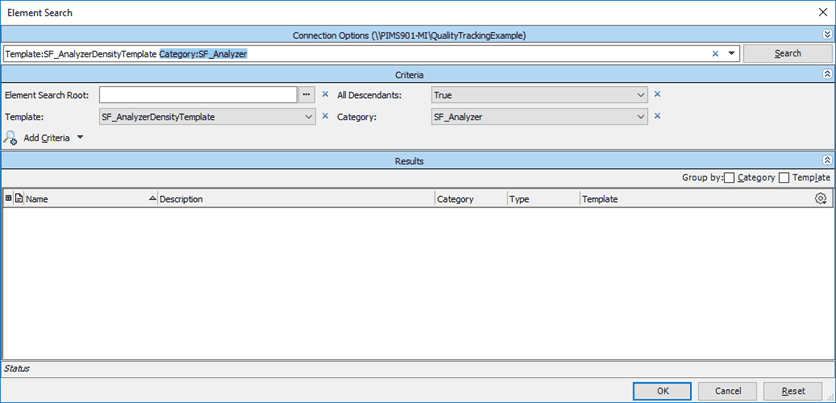Image resolution: width=836 pixels, height=403 pixels.
Task: Close the Element Search dialog
Action: pyautogui.click(x=823, y=12)
